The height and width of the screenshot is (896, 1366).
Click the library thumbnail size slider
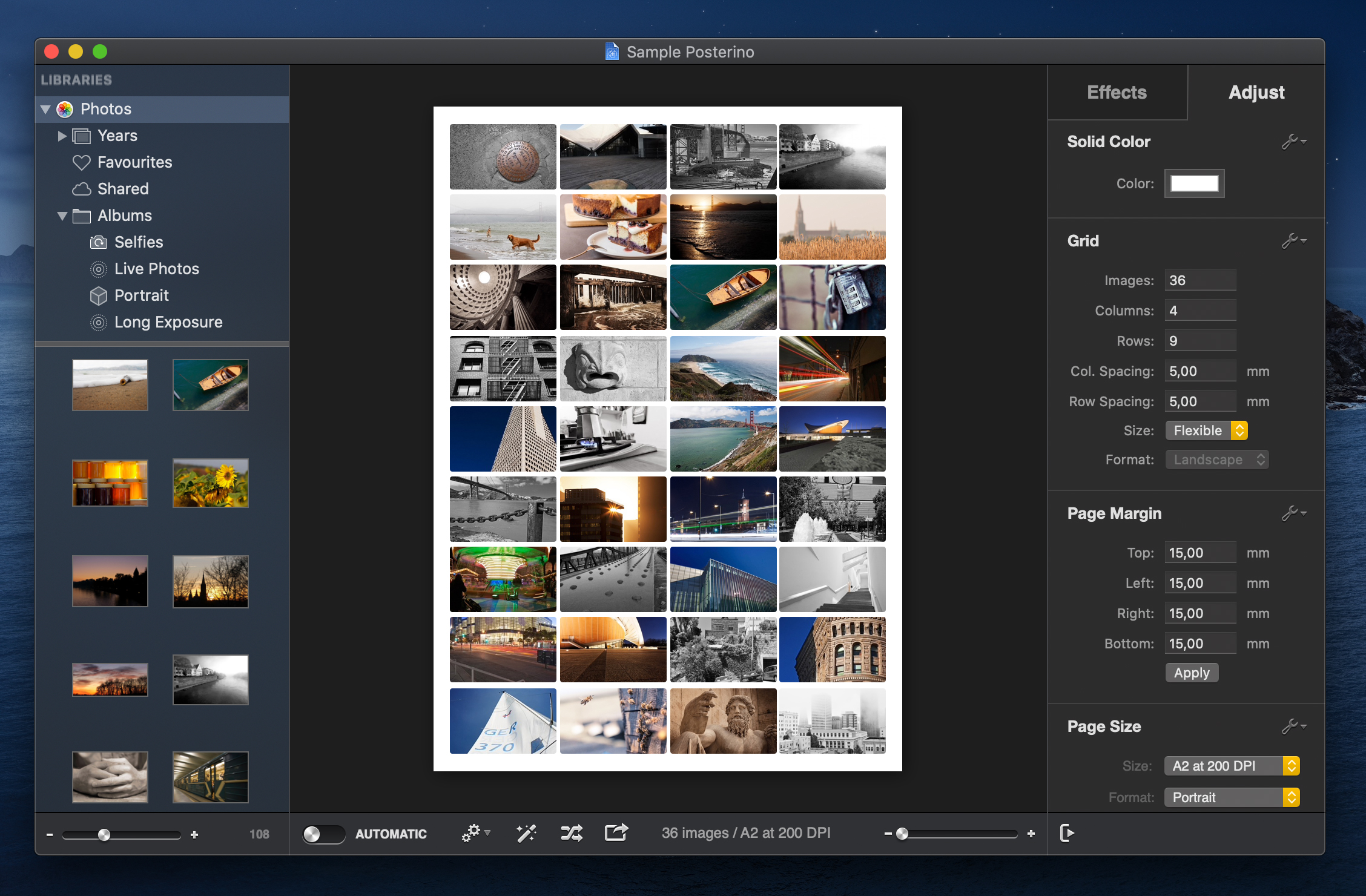(121, 835)
